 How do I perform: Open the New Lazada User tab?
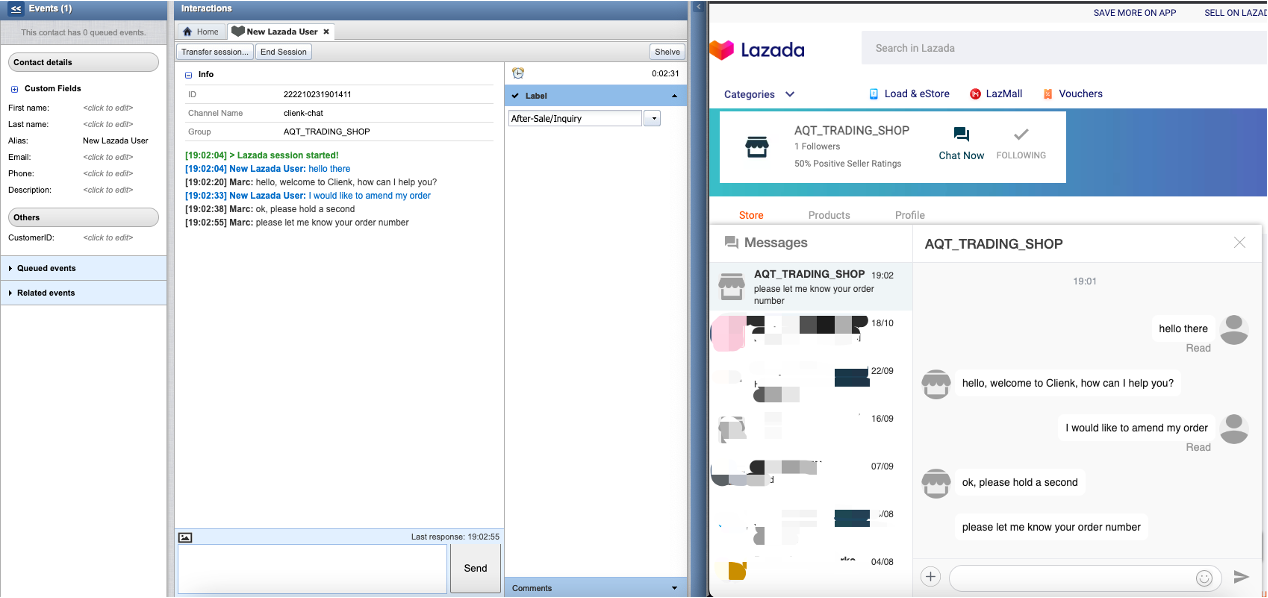click(x=280, y=32)
